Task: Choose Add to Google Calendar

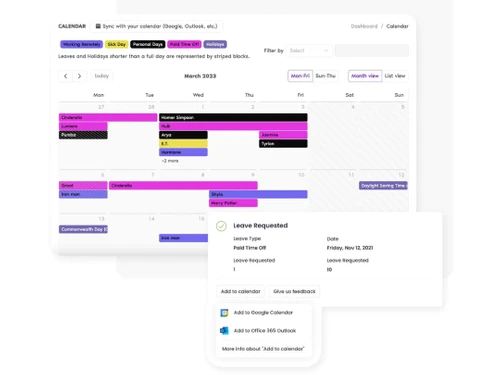Action: (x=263, y=313)
